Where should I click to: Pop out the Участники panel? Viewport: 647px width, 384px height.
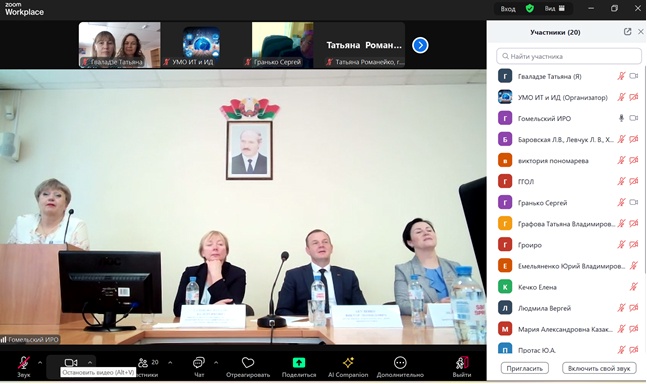pos(627,32)
